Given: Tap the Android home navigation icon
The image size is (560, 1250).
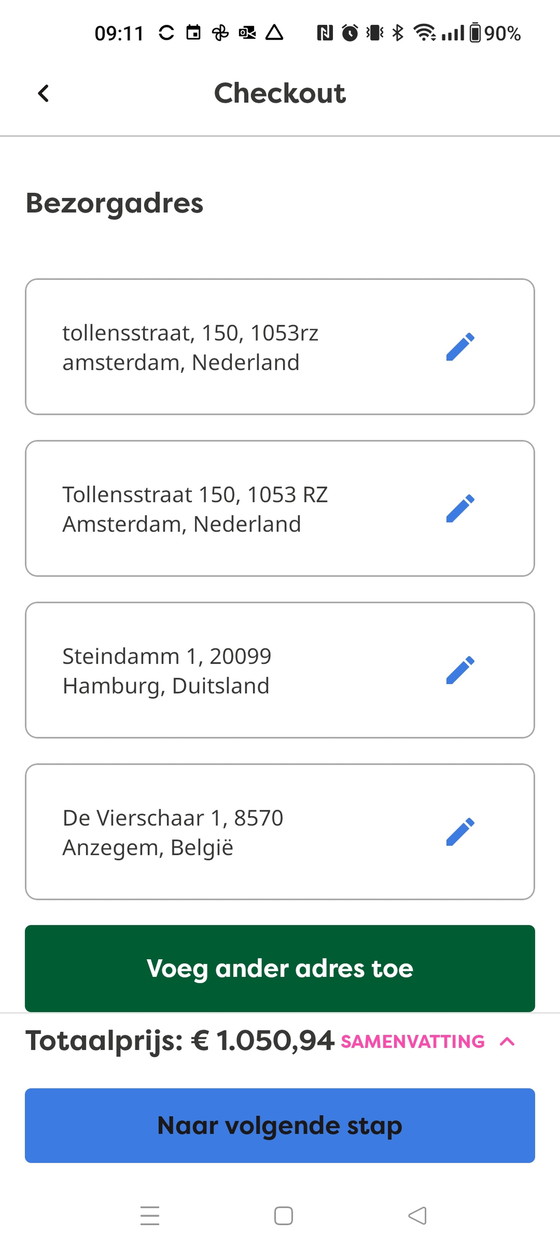Looking at the screenshot, I should (283, 1215).
